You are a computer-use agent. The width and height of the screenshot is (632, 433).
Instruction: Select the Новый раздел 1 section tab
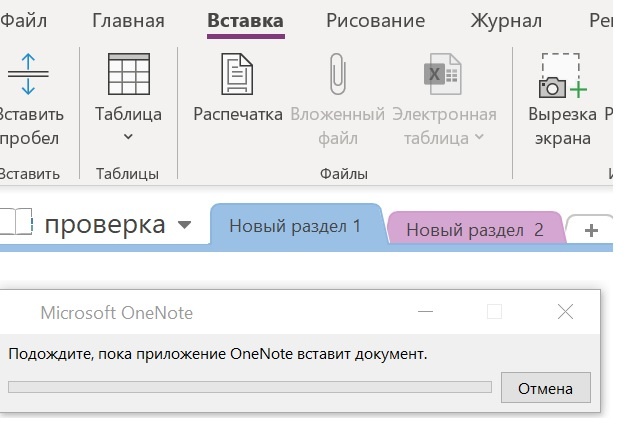(x=295, y=226)
